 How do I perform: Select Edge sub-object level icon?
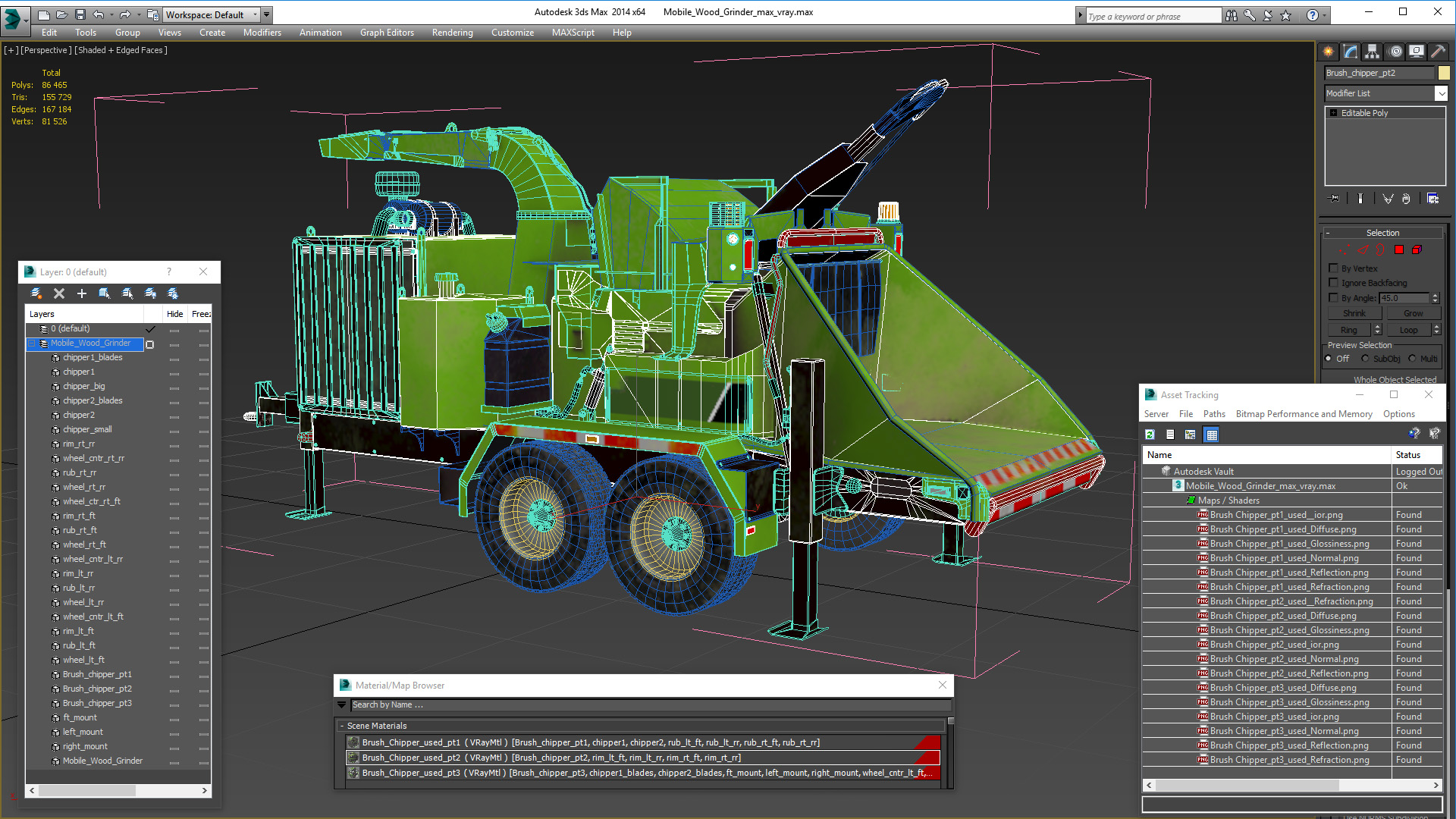tap(1363, 249)
